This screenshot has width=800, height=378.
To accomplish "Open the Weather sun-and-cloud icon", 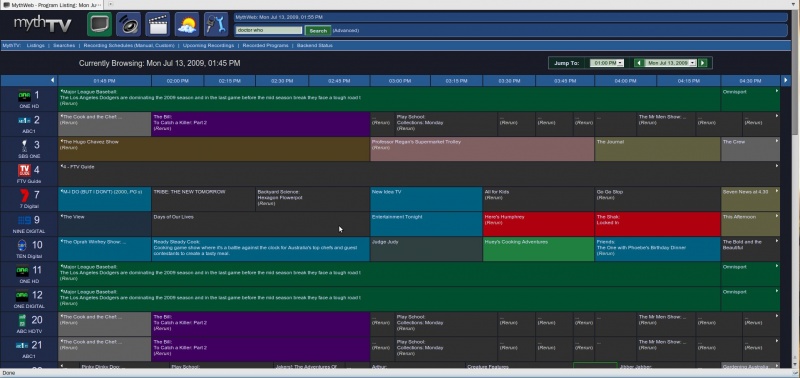I will pos(187,24).
